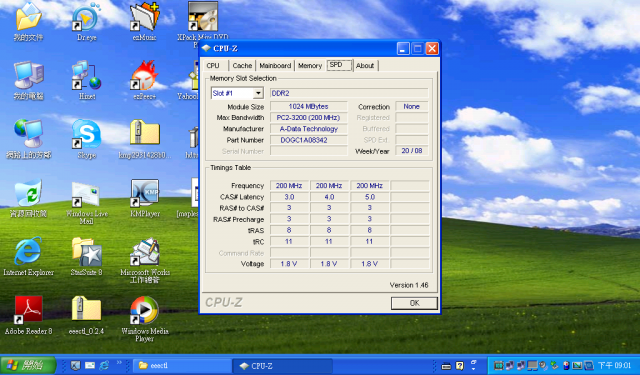Click the language bar help icon
The image size is (640, 375).
(x=460, y=366)
